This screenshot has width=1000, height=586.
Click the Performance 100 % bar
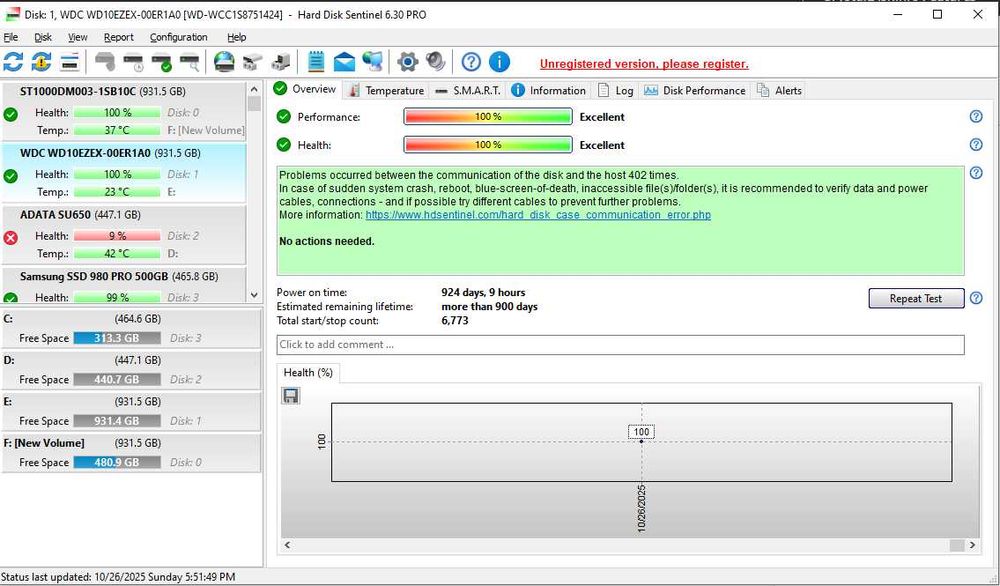tap(488, 117)
